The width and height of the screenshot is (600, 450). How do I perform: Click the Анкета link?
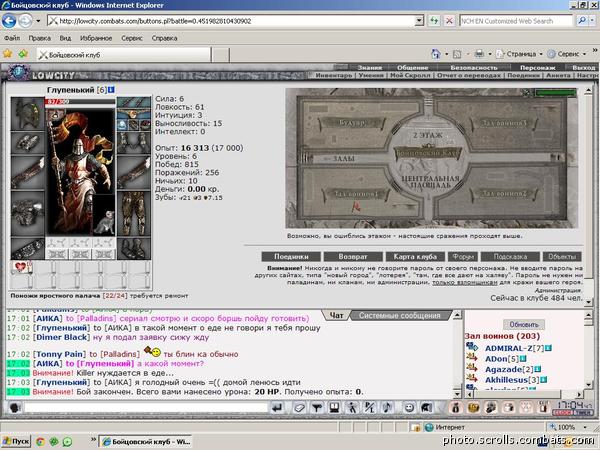558,75
